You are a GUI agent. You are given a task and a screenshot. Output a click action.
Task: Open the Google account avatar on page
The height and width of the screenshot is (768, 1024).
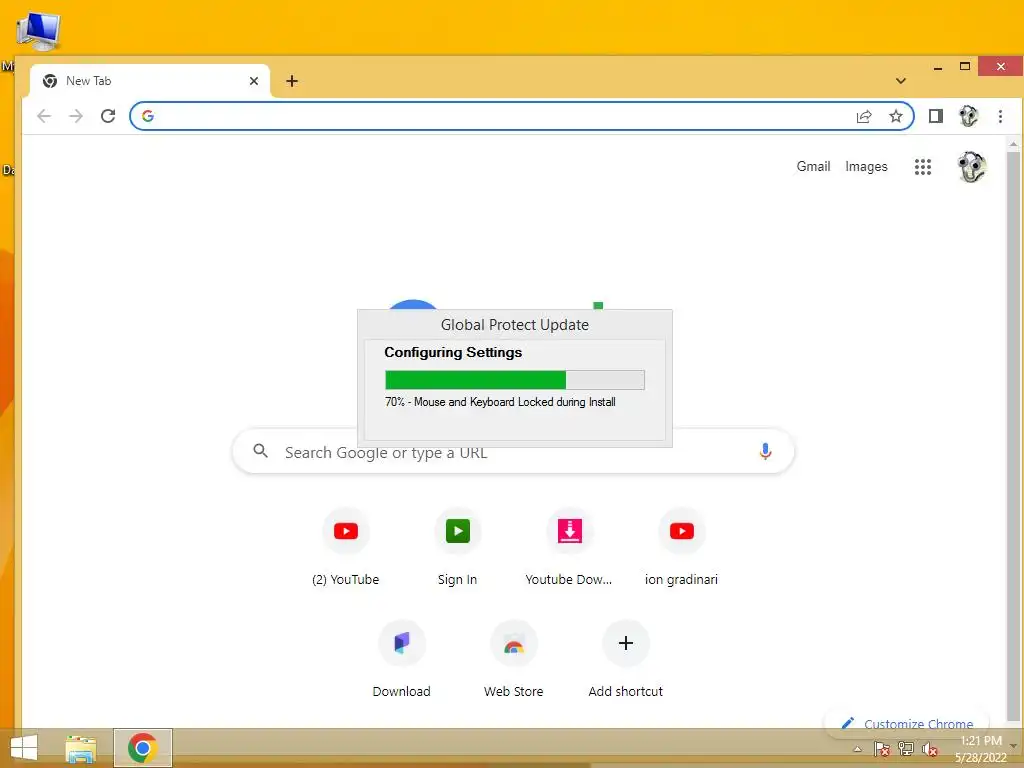tap(972, 167)
